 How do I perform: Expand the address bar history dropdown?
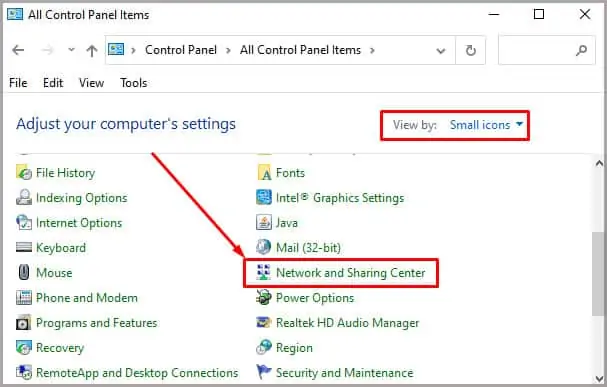441,51
